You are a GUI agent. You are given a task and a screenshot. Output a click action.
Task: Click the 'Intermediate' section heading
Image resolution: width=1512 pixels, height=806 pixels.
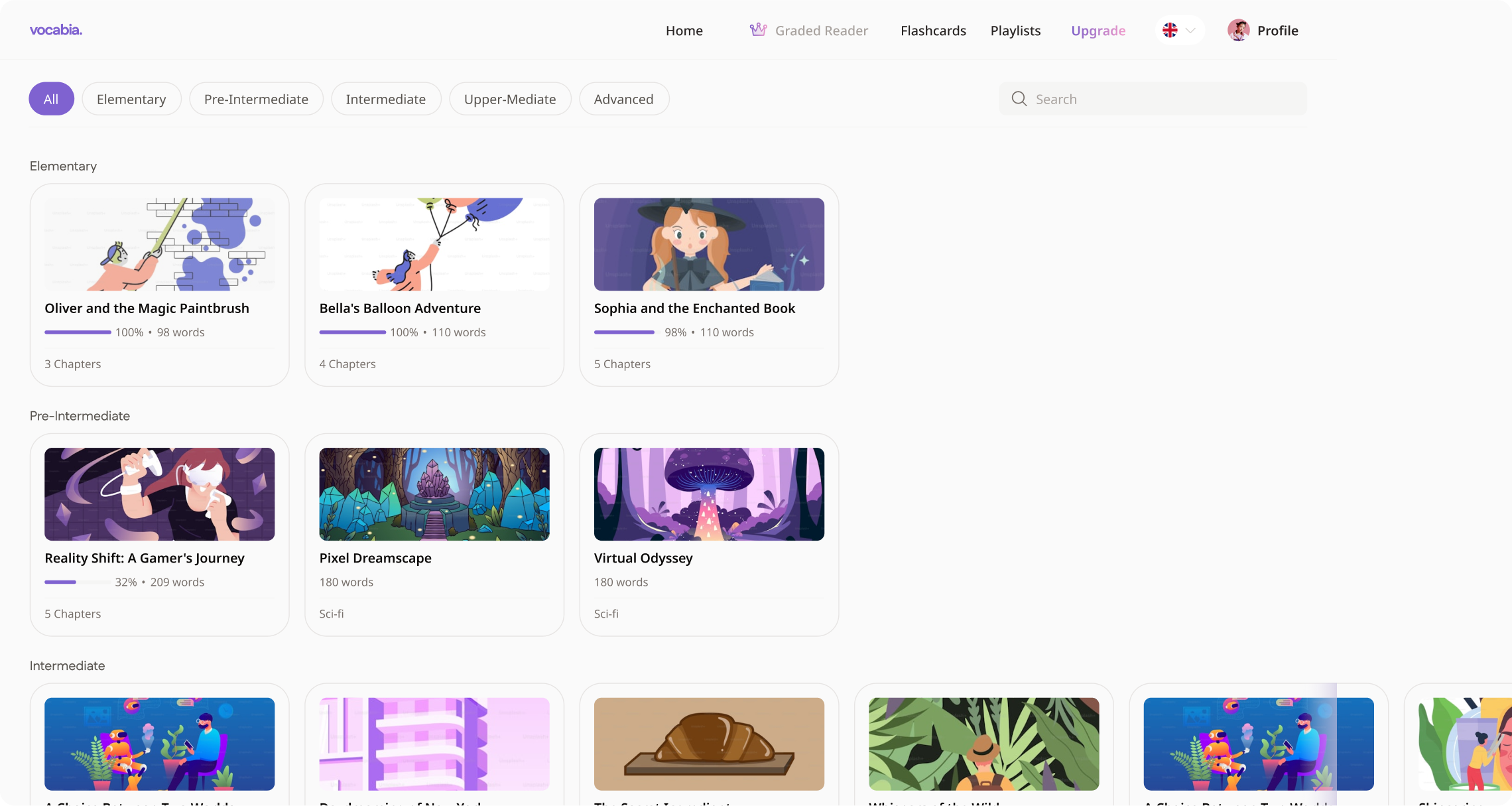point(67,665)
